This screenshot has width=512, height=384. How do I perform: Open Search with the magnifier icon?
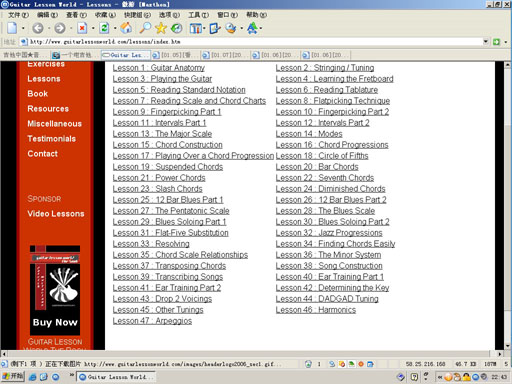145,28
